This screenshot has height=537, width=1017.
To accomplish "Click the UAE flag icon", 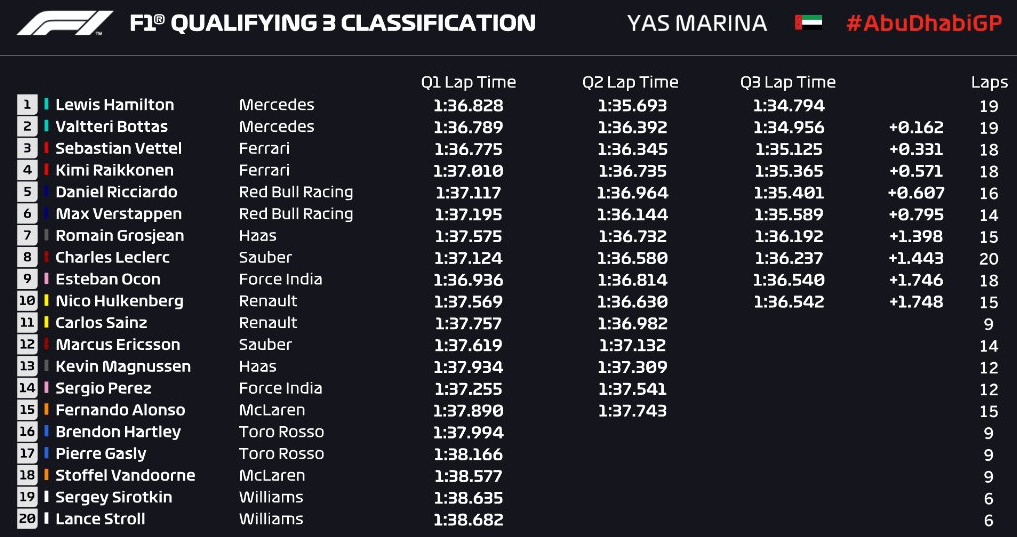I will 808,23.
